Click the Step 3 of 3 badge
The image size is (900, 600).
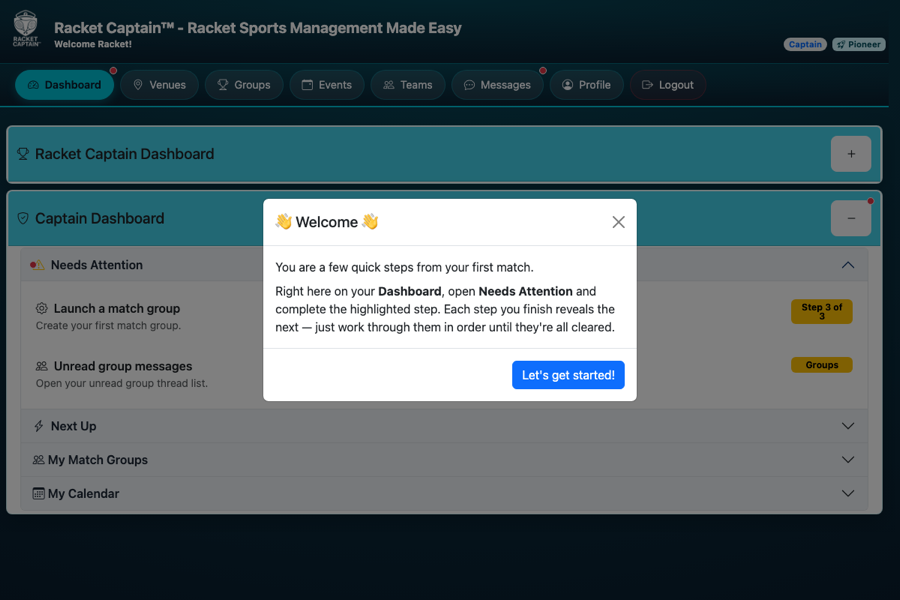[x=822, y=311]
